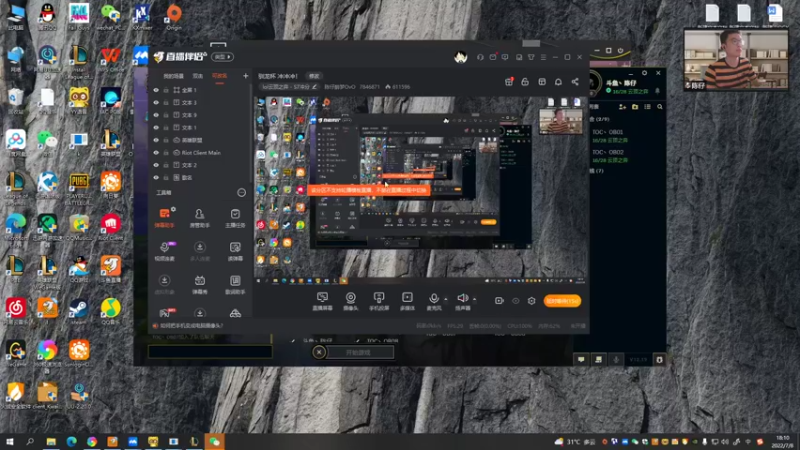800x450 pixels.
Task: Toggle the preview eye icon near settings
Action: pos(515,301)
